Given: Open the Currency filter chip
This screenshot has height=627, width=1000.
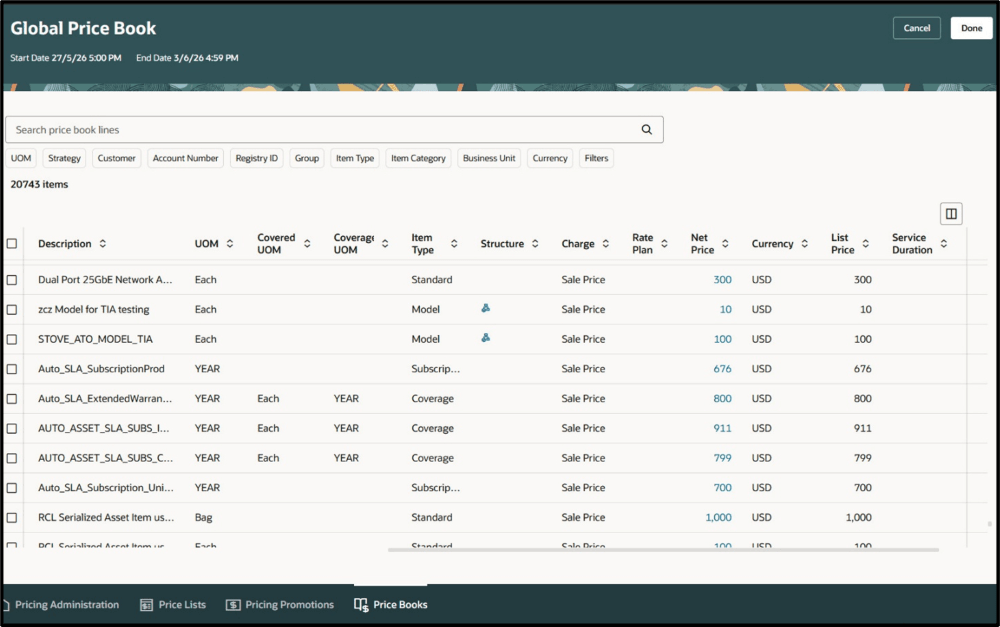Looking at the screenshot, I should pos(550,158).
